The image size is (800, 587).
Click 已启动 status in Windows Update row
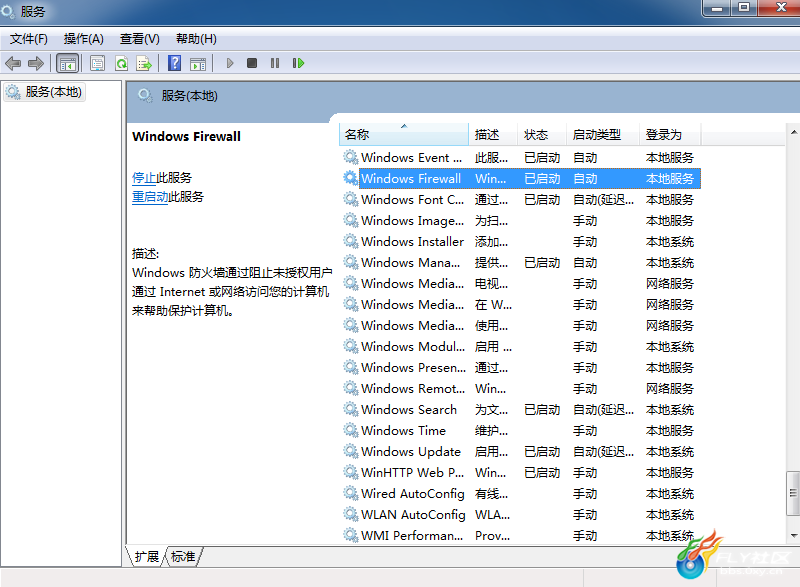[x=542, y=452]
